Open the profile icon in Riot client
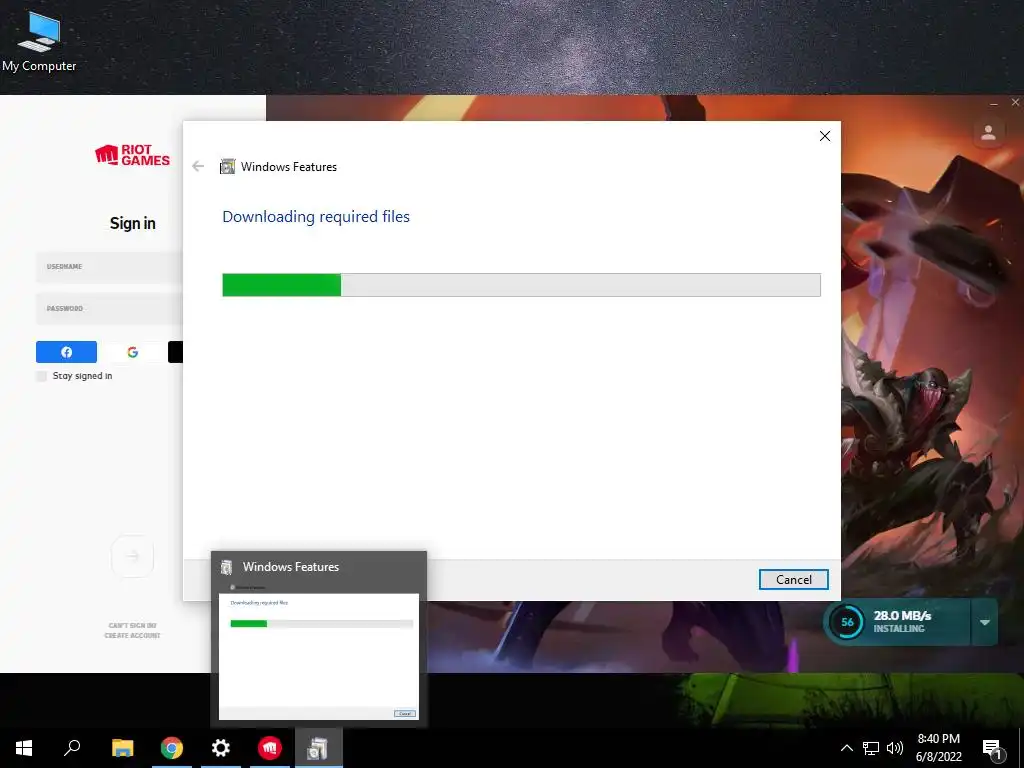This screenshot has height=768, width=1024. click(989, 133)
